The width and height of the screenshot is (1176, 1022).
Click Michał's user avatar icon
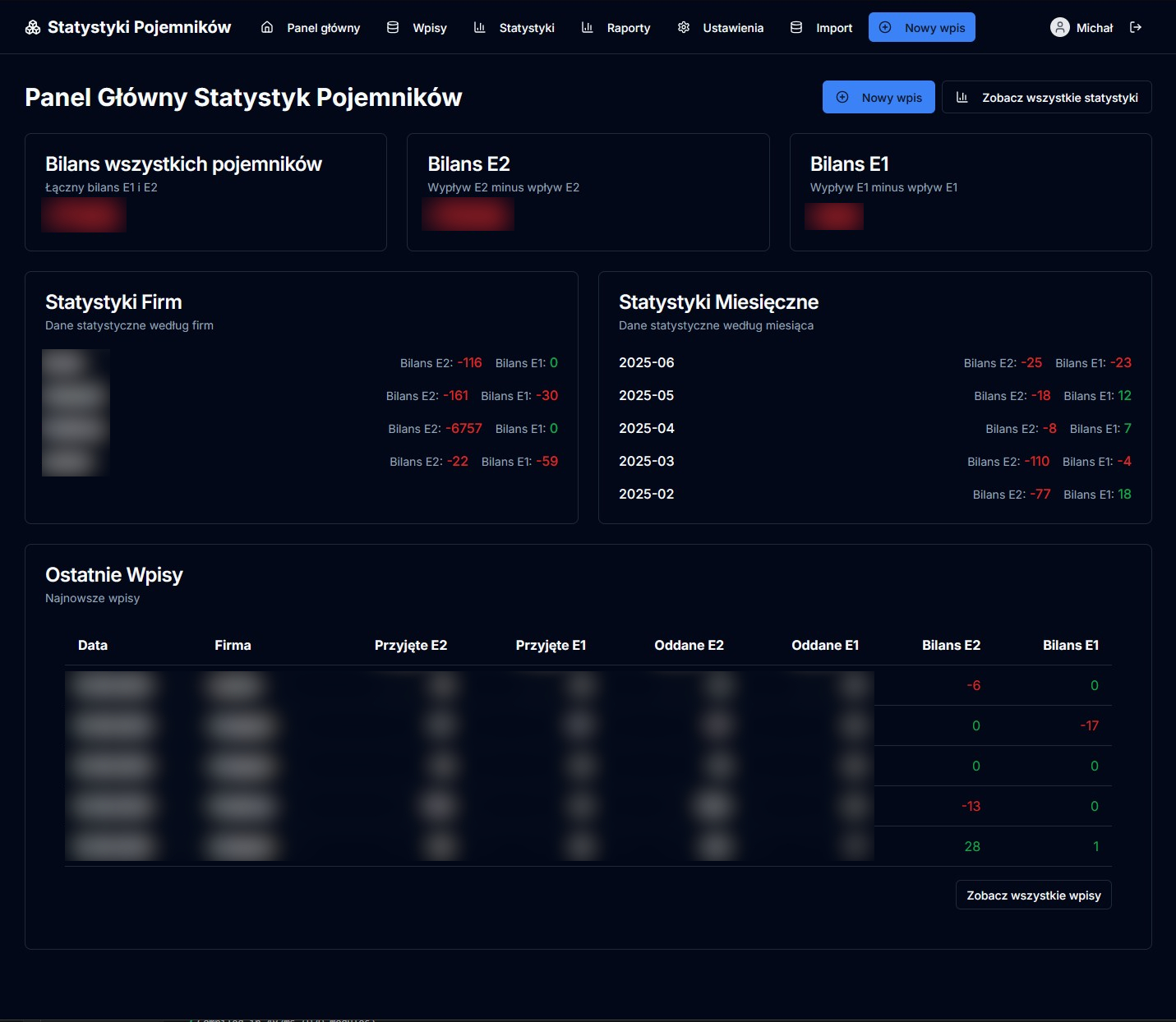[1059, 27]
